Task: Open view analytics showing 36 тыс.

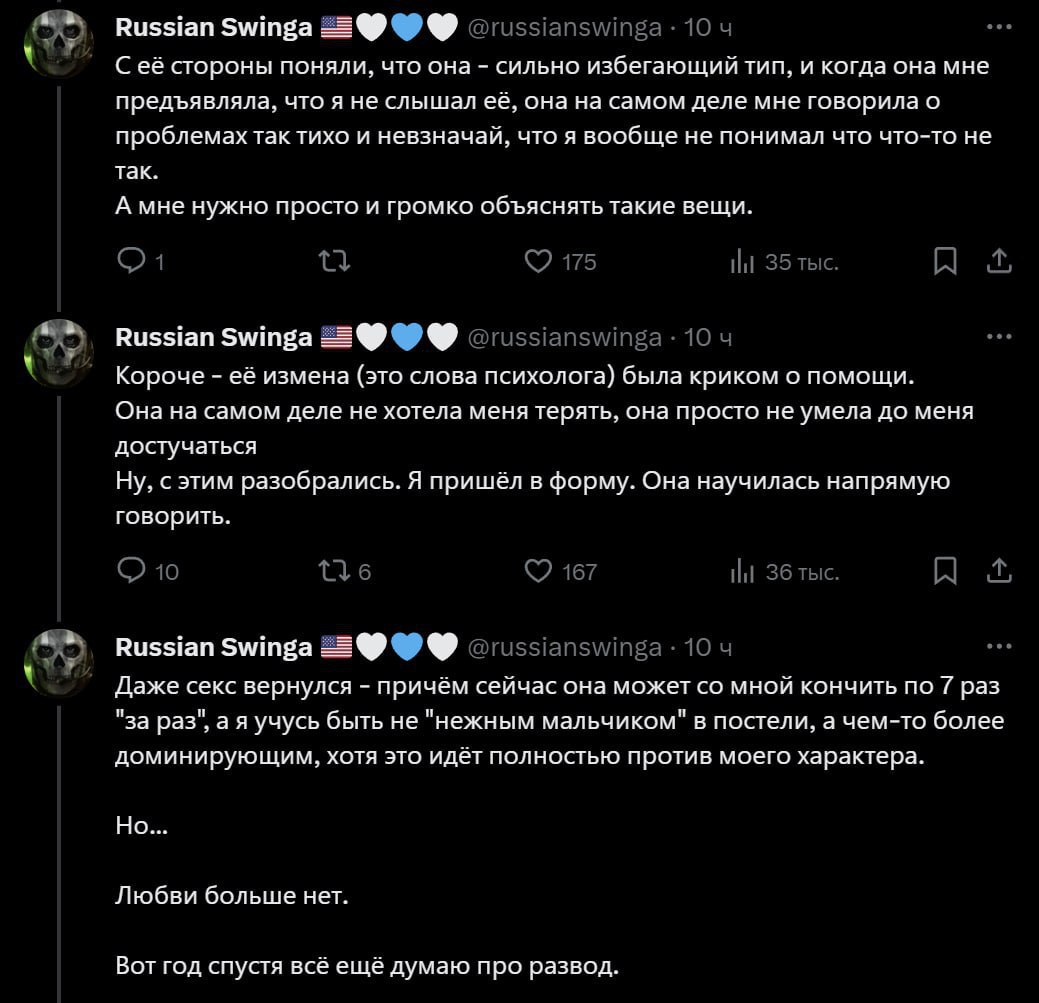Action: pyautogui.click(x=741, y=571)
